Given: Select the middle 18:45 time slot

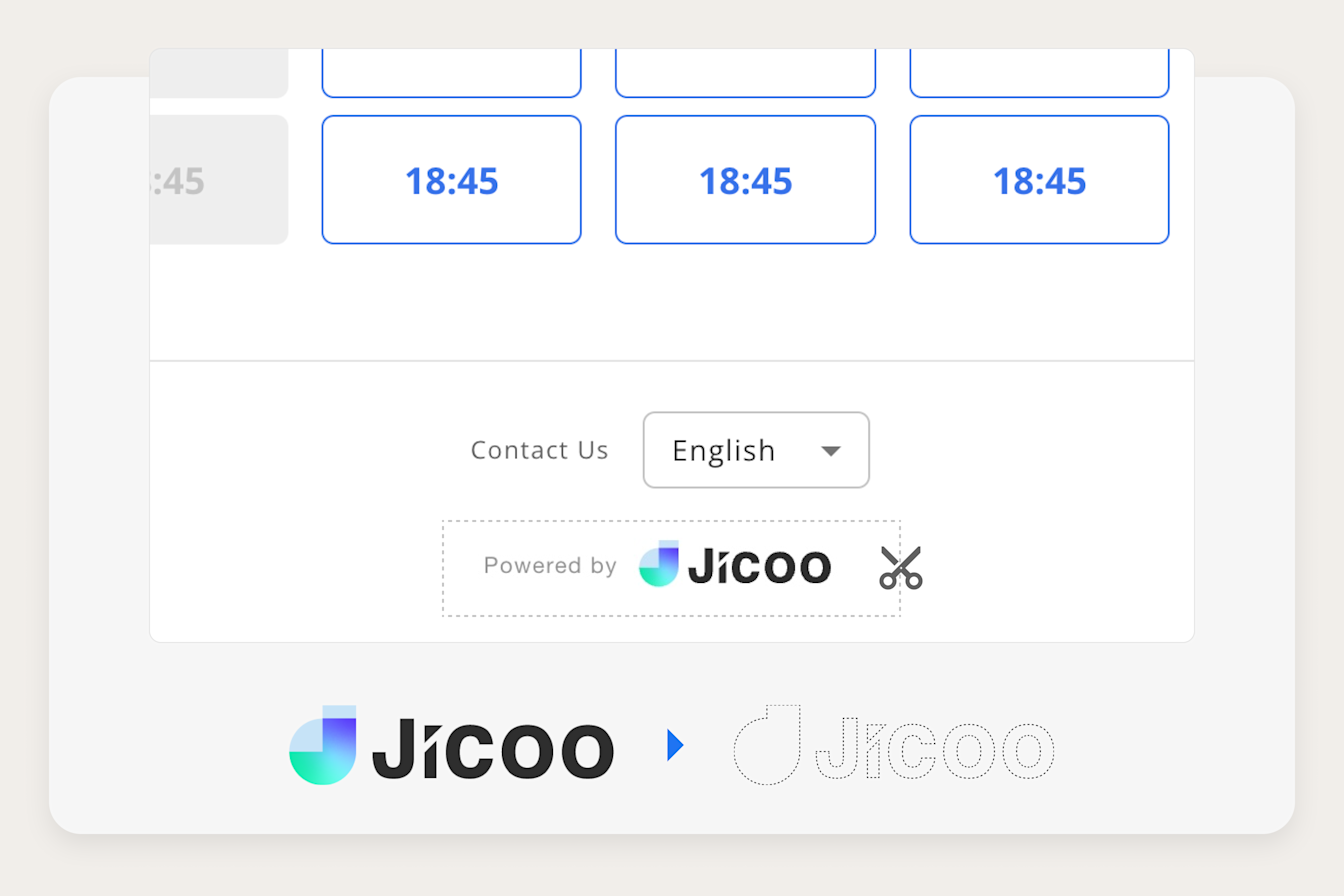Looking at the screenshot, I should point(744,180).
